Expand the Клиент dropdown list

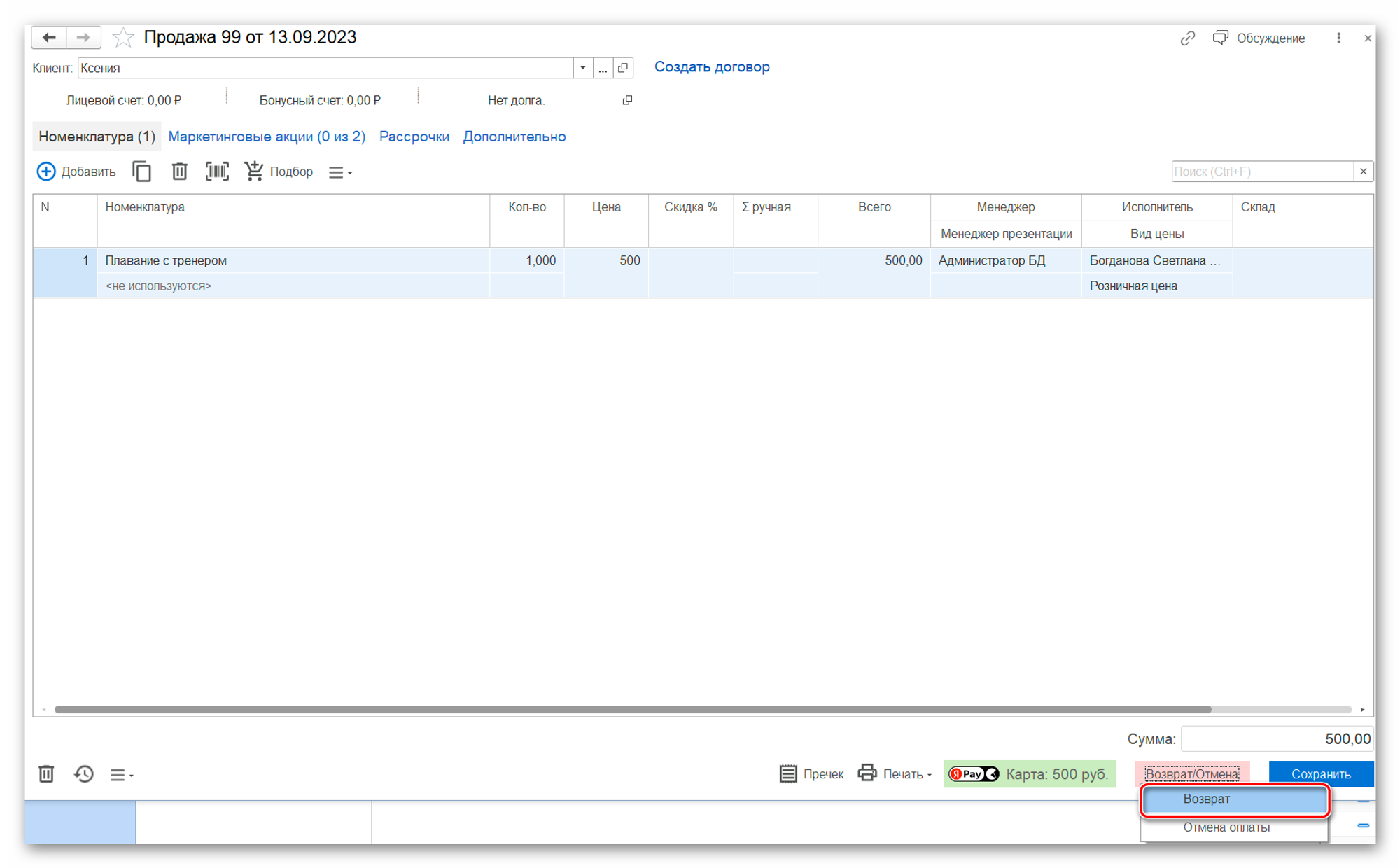(x=582, y=68)
